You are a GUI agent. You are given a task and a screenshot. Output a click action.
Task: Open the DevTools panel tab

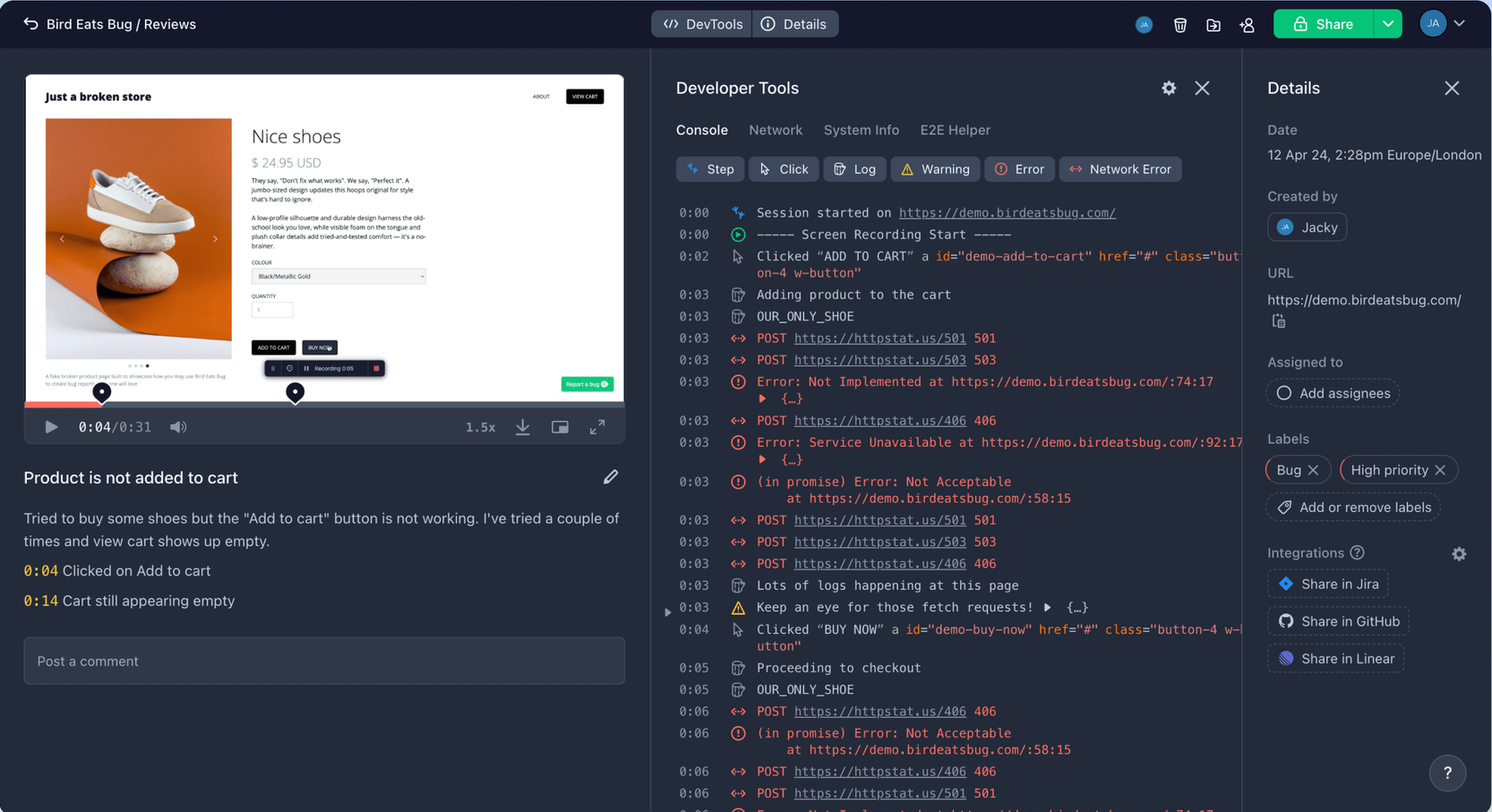tap(702, 24)
